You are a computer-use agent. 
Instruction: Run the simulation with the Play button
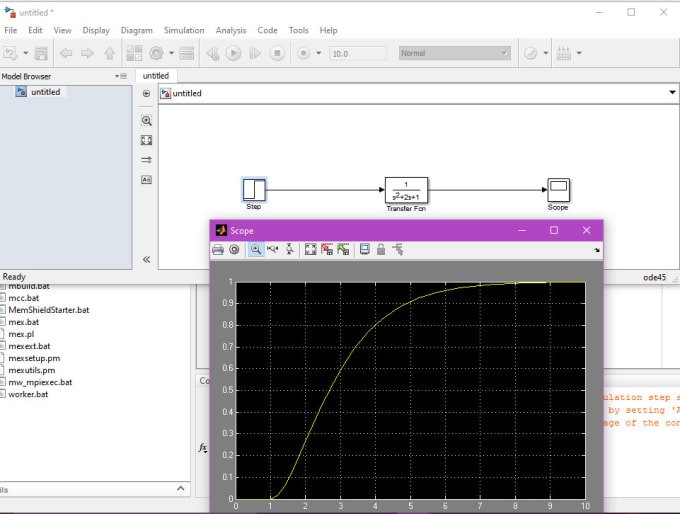pyautogui.click(x=233, y=53)
